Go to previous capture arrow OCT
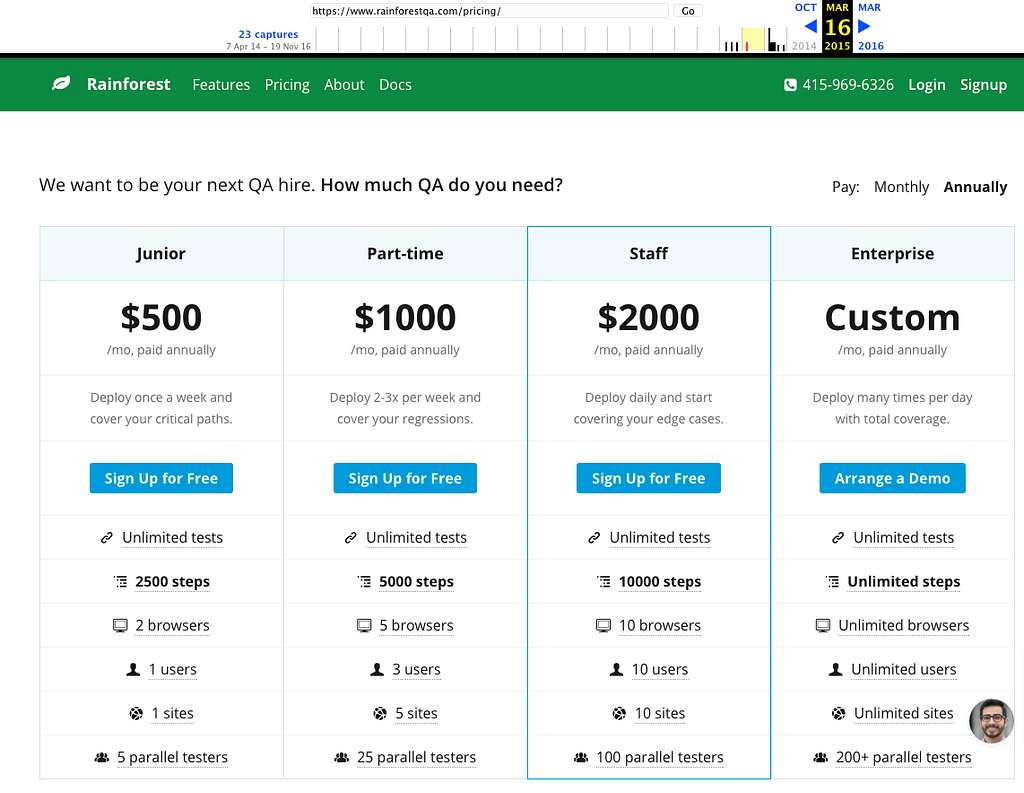 pos(810,26)
